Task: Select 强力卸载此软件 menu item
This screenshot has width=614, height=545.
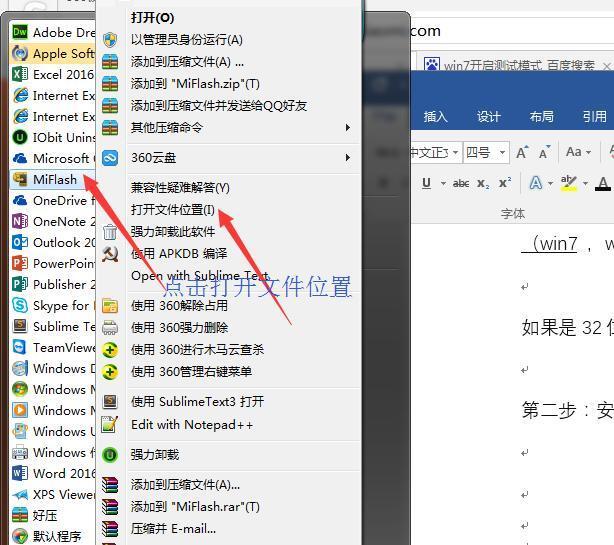Action: (173, 232)
